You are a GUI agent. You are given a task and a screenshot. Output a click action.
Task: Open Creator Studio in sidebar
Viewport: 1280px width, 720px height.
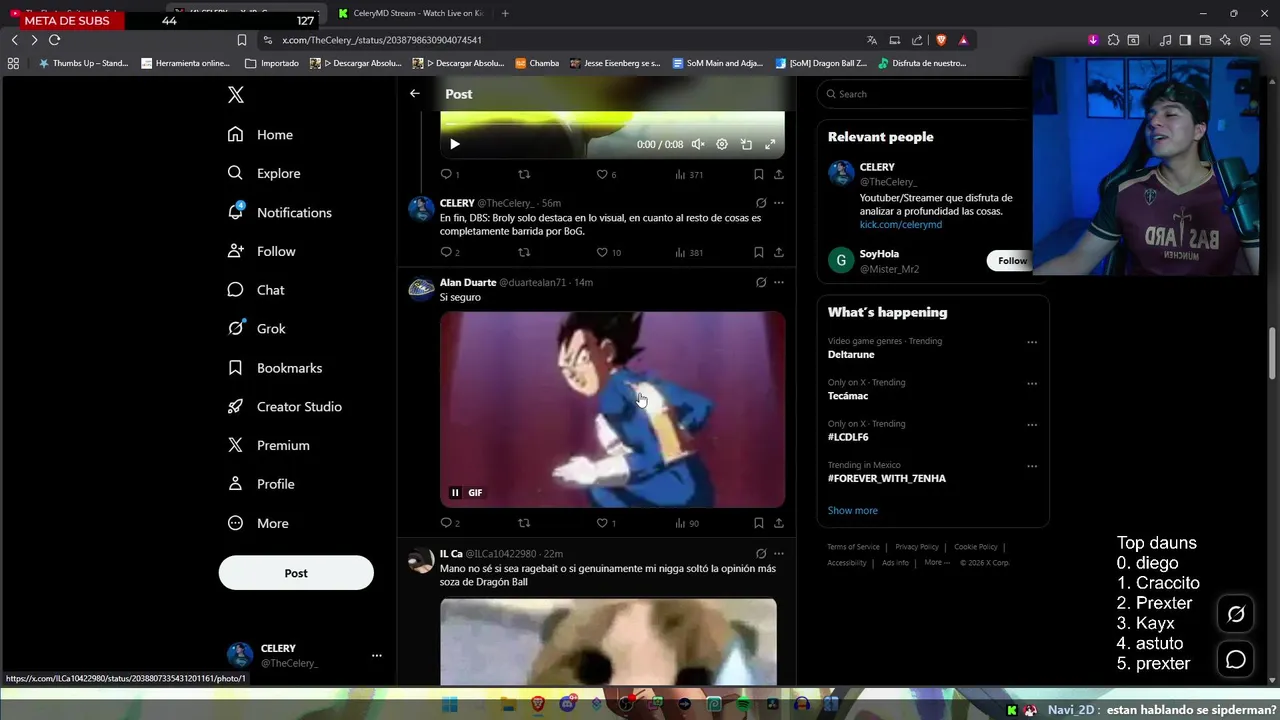pos(284,407)
